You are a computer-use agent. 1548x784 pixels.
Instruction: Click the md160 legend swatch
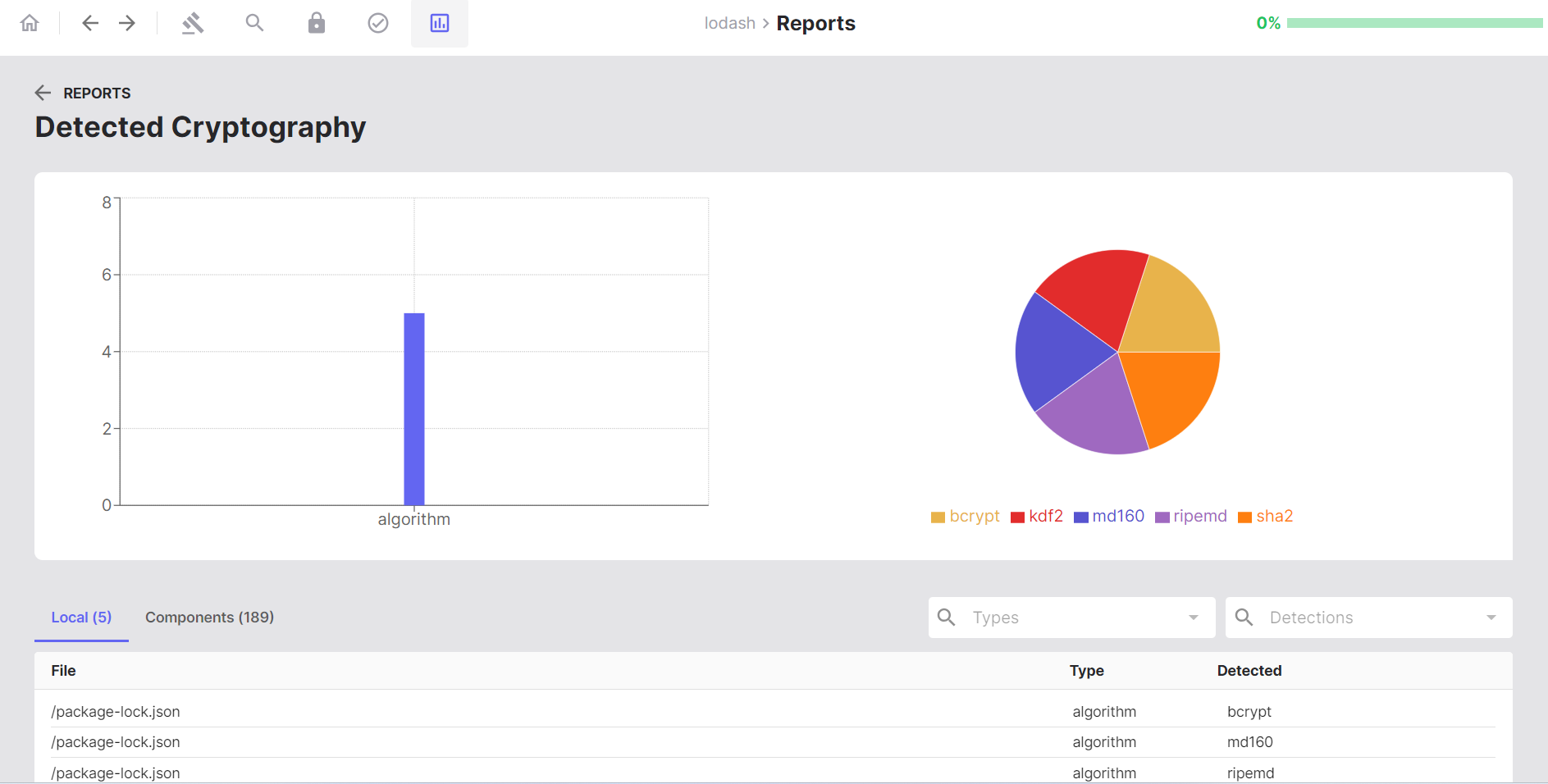click(1081, 517)
